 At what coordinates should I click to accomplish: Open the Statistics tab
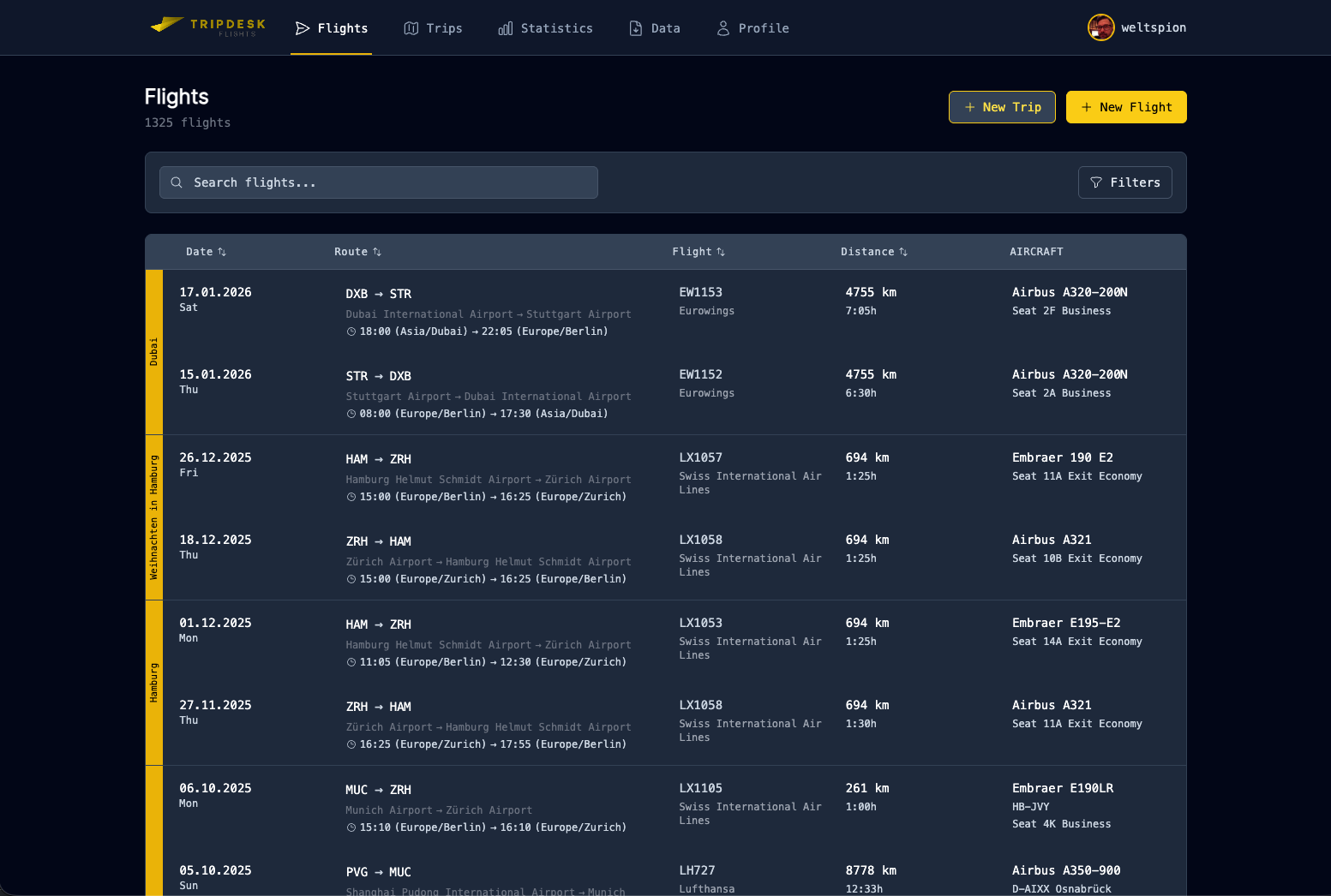pyautogui.click(x=545, y=28)
